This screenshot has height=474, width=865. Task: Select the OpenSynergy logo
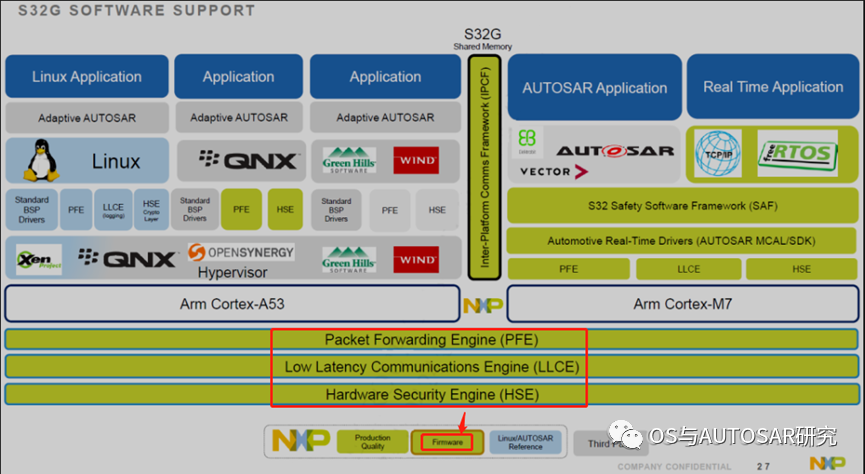tap(241, 252)
